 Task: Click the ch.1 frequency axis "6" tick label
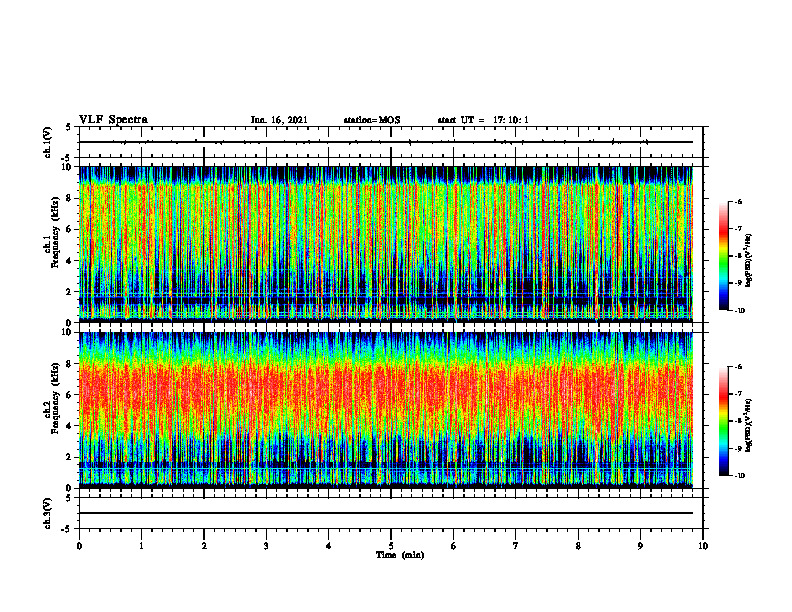coord(70,229)
